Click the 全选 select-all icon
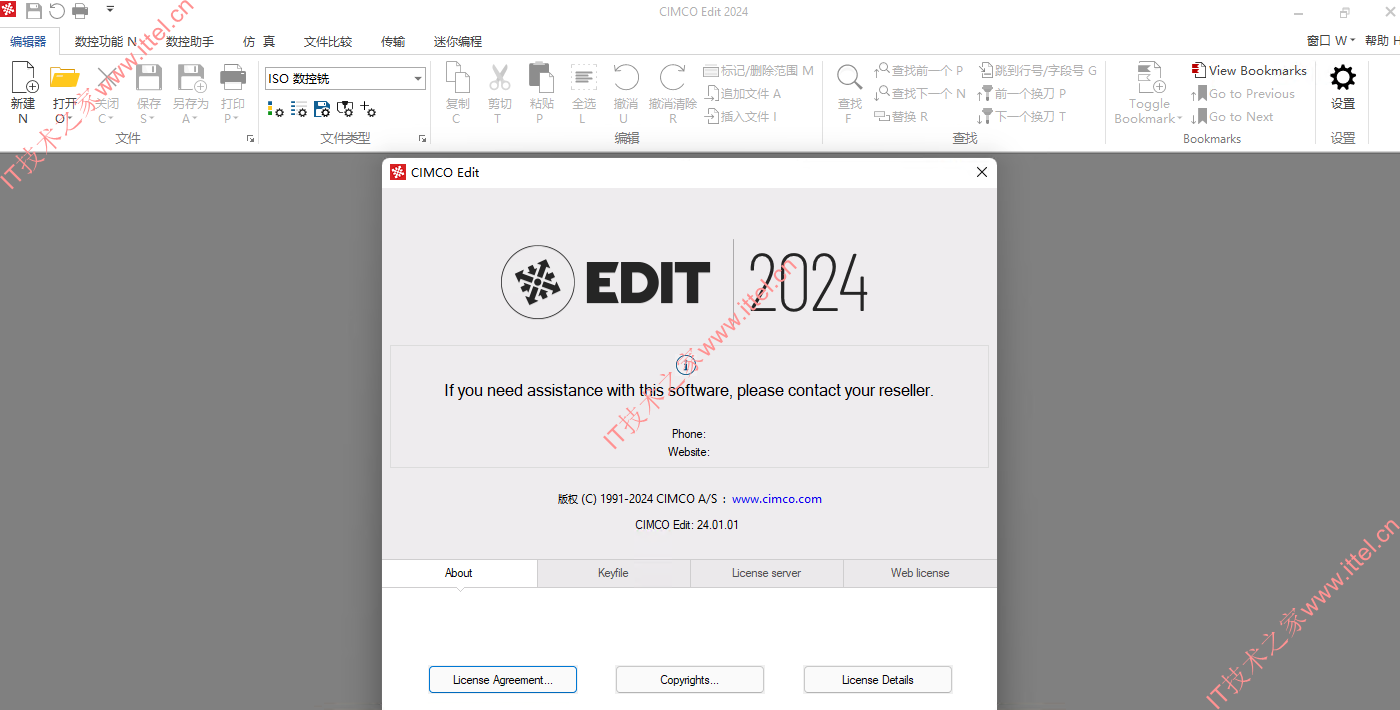1400x710 pixels. coord(584,78)
